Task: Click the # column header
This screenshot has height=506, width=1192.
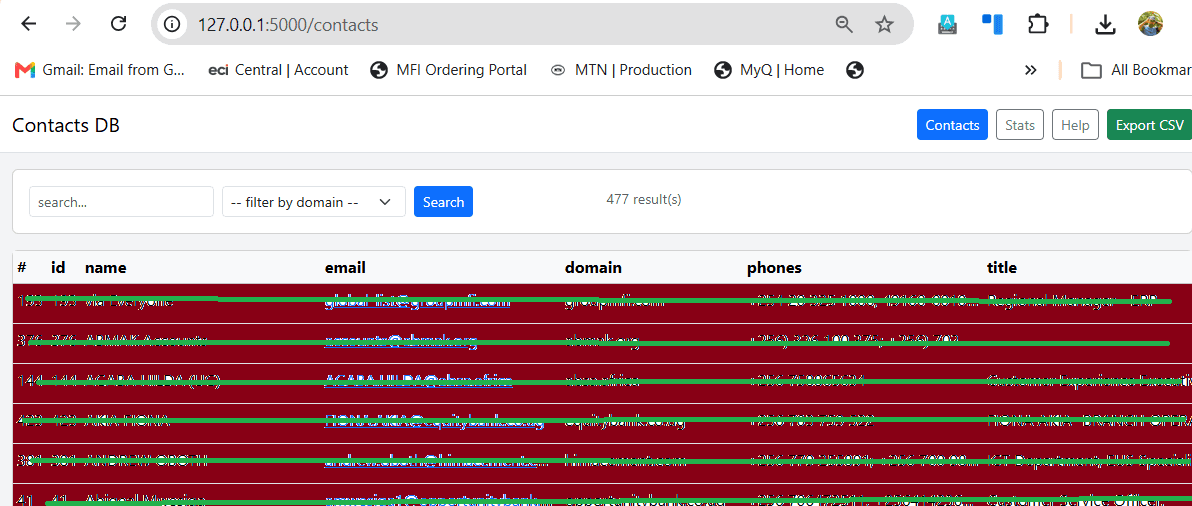Action: (22, 267)
